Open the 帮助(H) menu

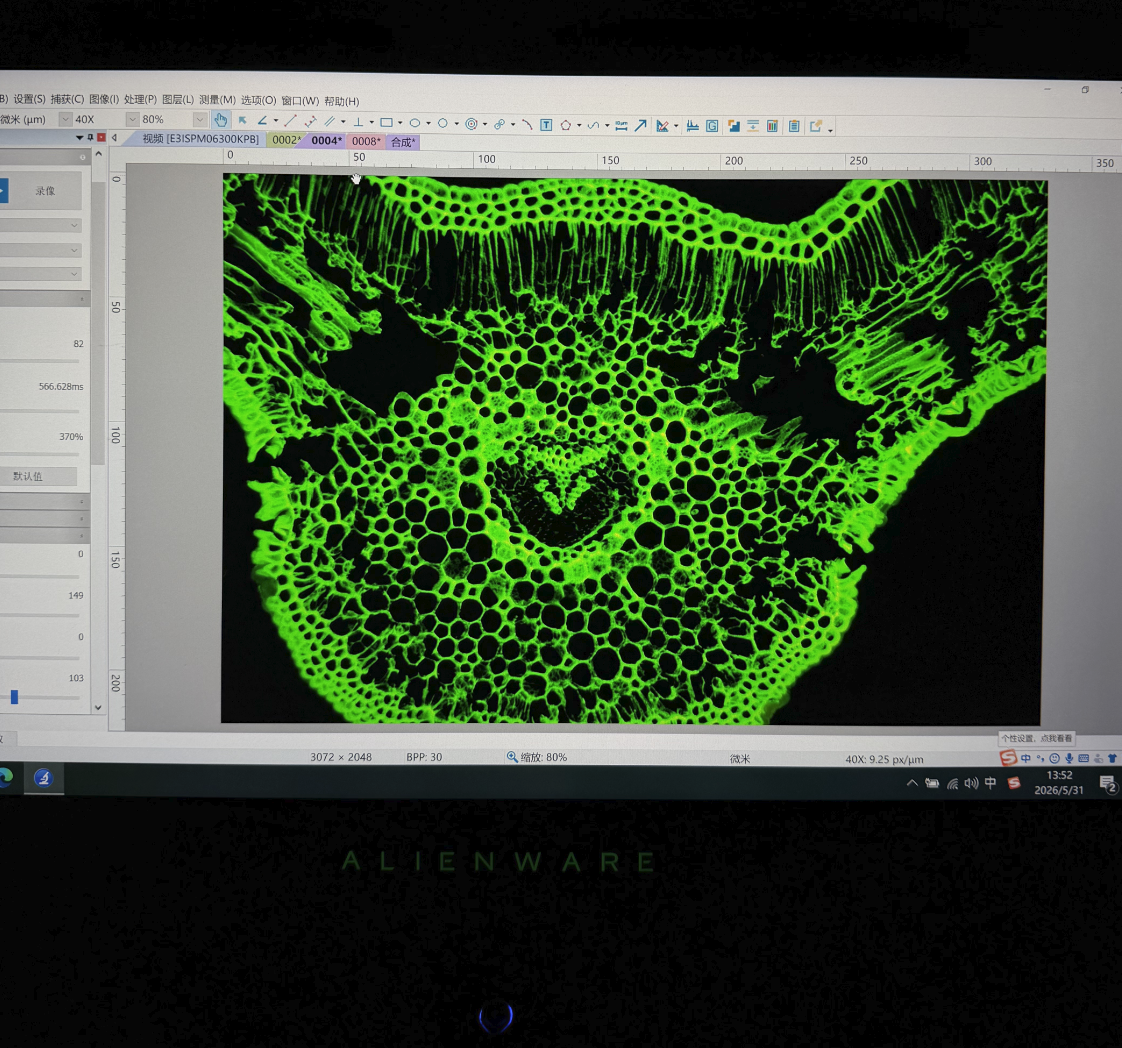[x=342, y=101]
